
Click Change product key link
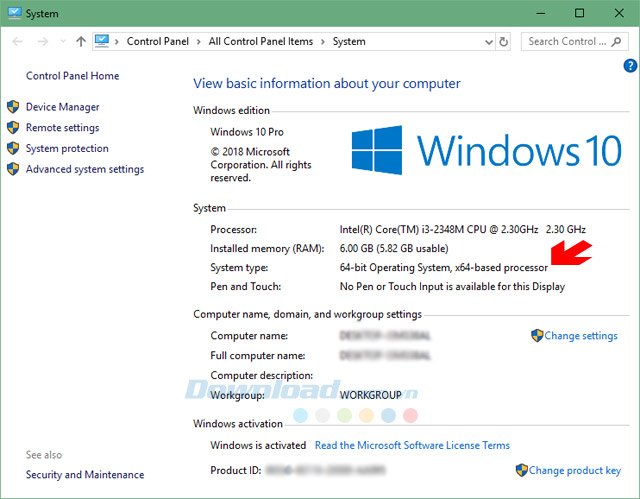(x=575, y=470)
